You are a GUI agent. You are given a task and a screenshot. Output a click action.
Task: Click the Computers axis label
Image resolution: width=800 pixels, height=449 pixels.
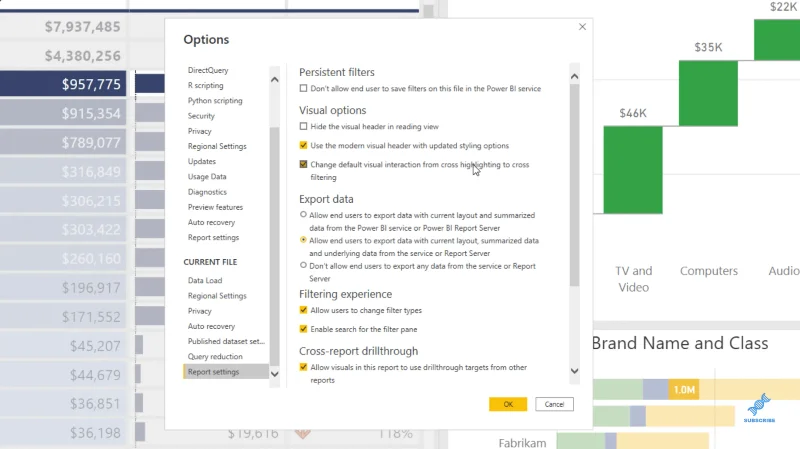[709, 271]
